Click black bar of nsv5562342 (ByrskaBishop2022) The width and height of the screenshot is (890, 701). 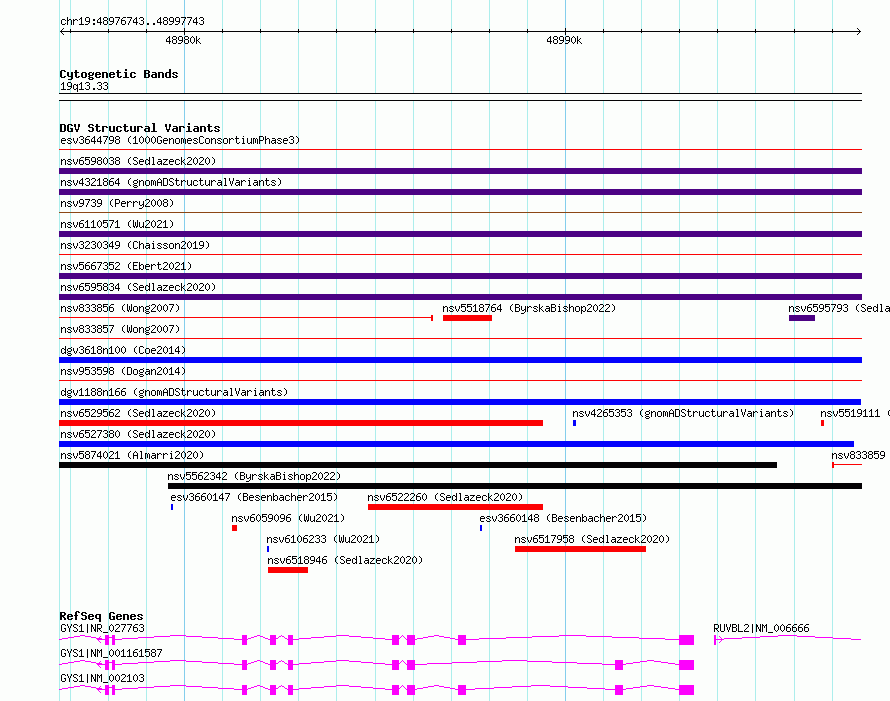(515, 486)
